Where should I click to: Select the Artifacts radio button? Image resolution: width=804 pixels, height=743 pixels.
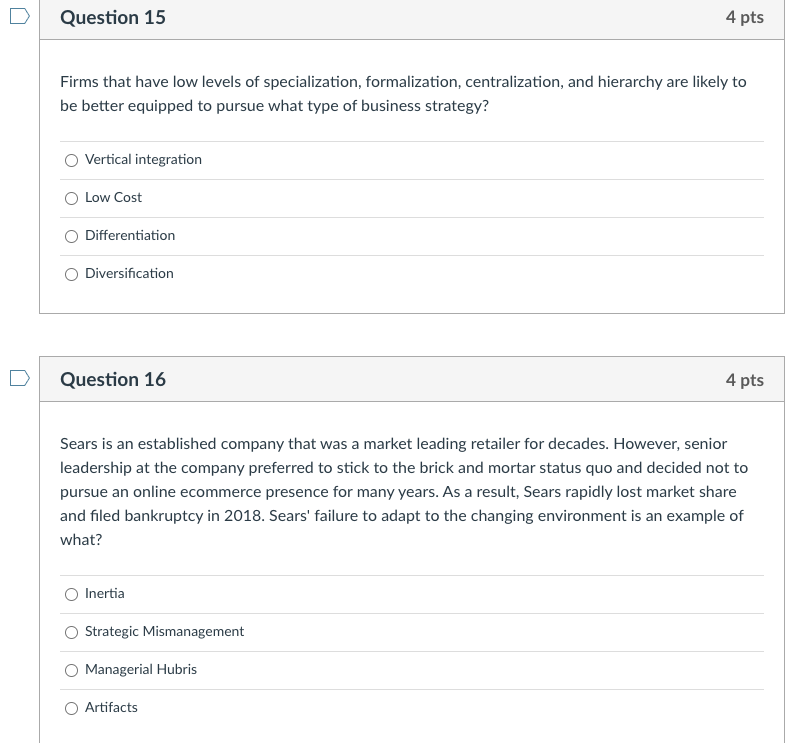(71, 708)
